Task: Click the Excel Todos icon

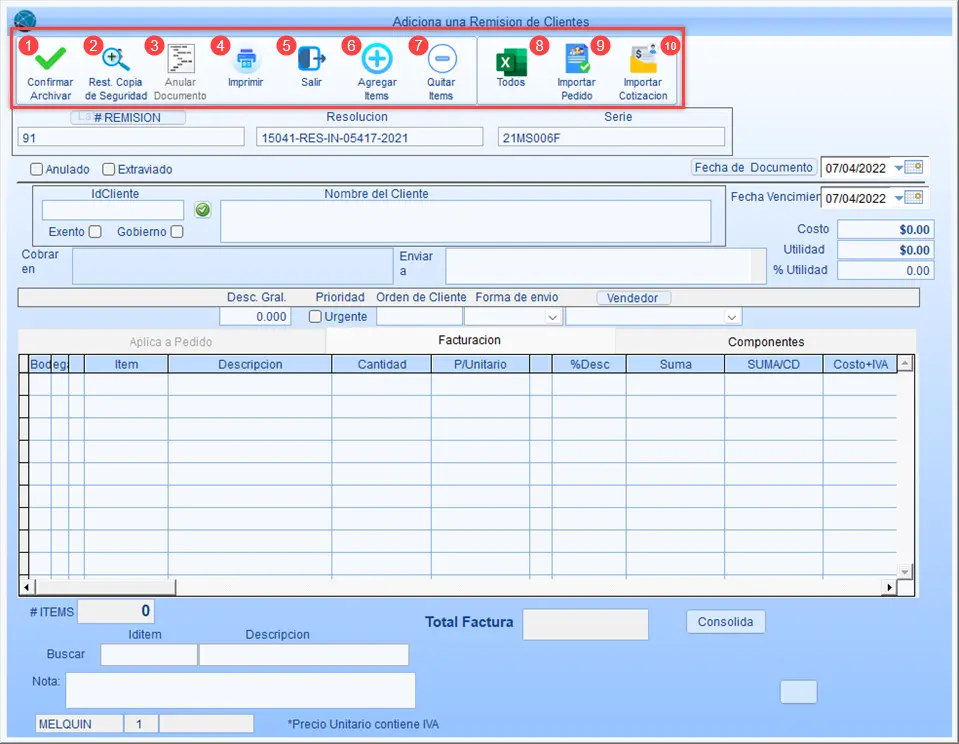Action: [511, 61]
